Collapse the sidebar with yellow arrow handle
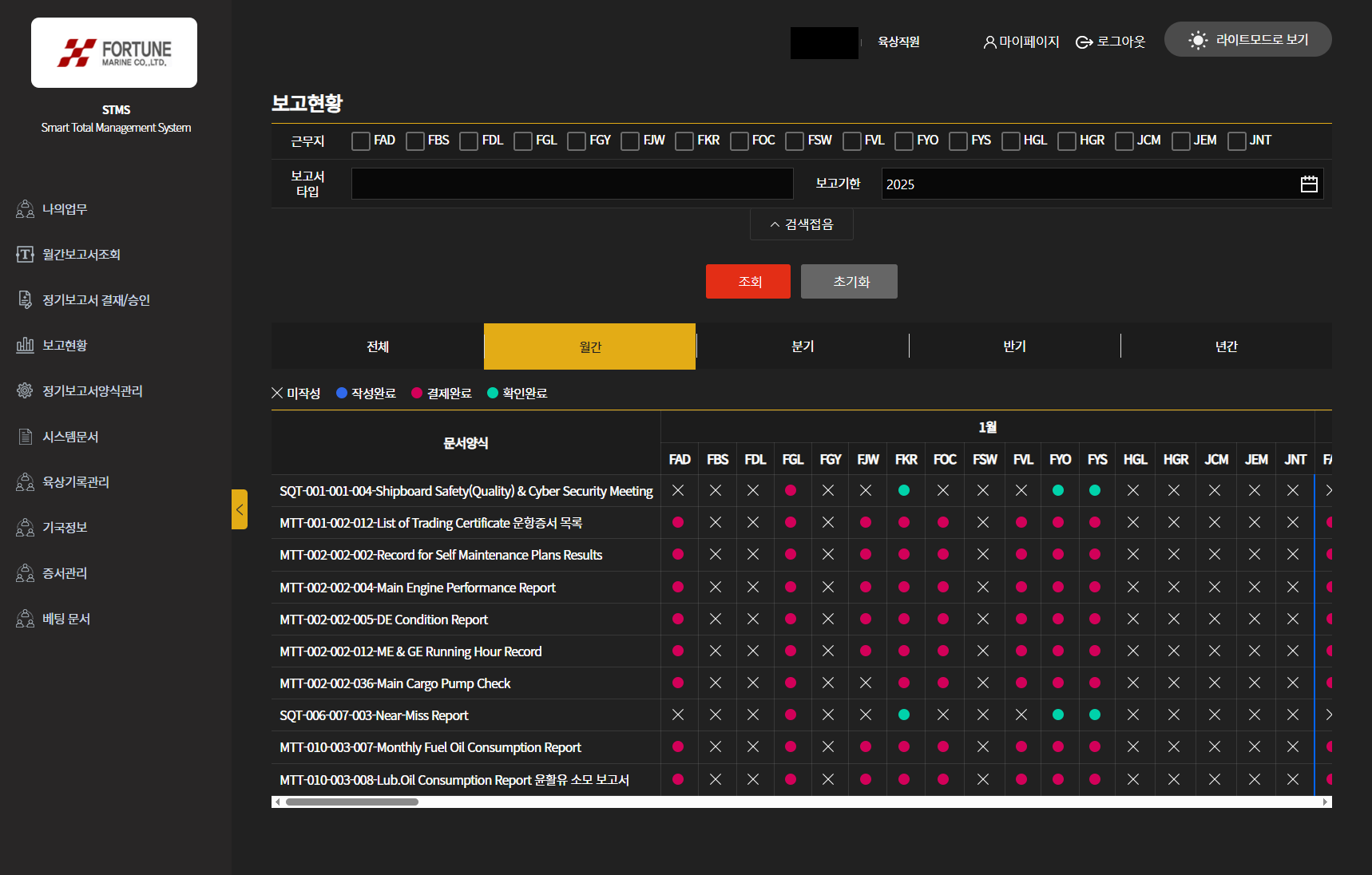This screenshot has width=1372, height=875. 240,509
